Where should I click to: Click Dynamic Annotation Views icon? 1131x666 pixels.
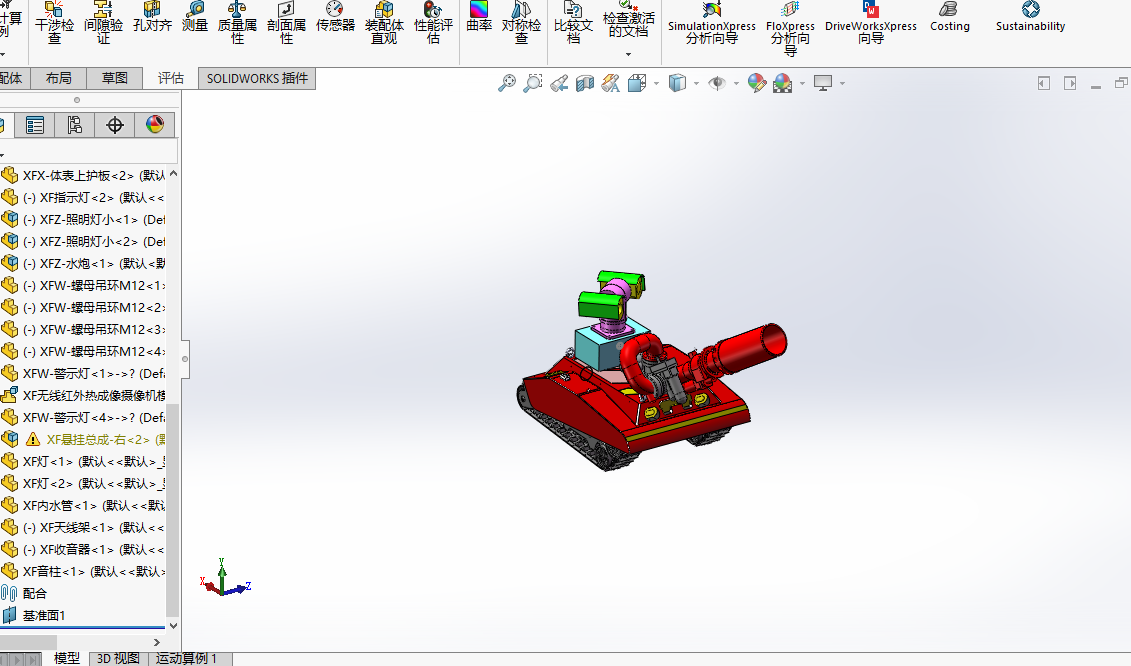pos(611,83)
